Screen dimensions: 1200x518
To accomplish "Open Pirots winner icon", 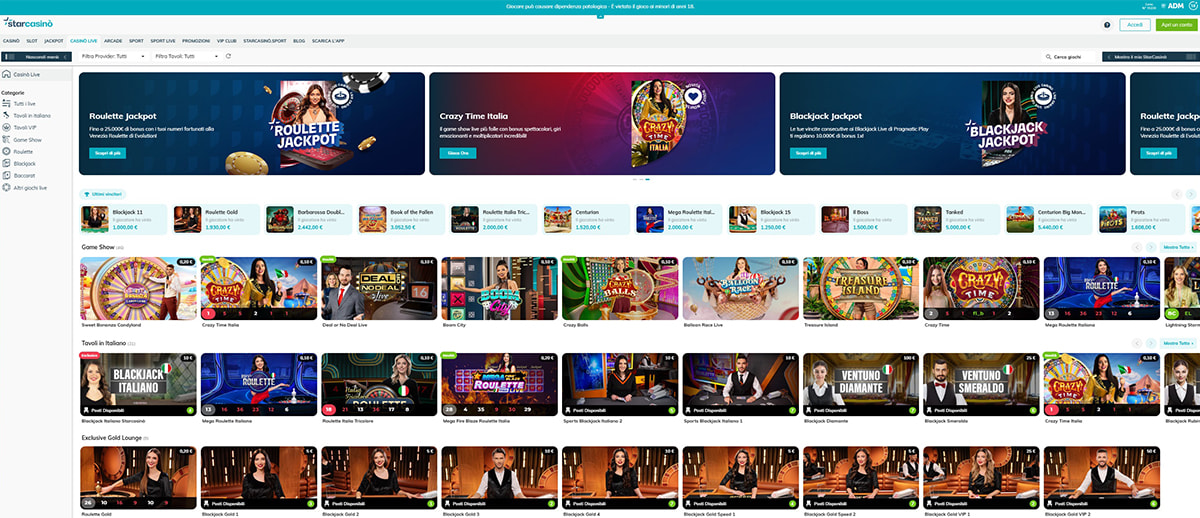I will tap(1112, 220).
